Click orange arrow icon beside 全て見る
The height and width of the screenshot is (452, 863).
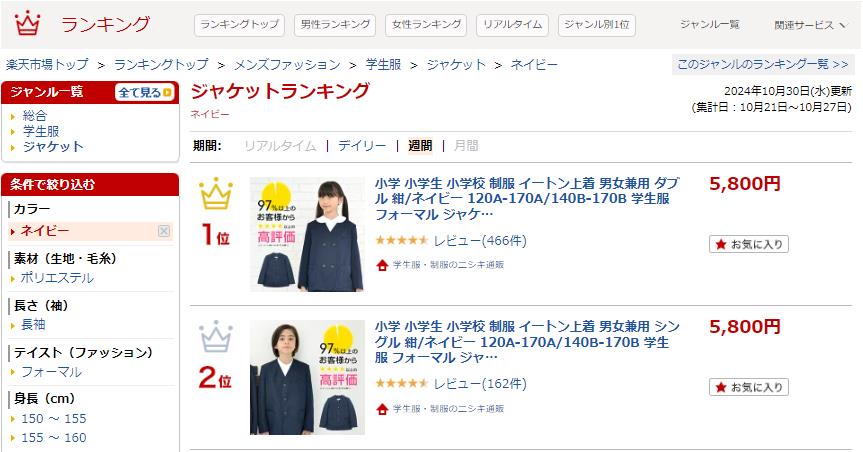(x=168, y=92)
